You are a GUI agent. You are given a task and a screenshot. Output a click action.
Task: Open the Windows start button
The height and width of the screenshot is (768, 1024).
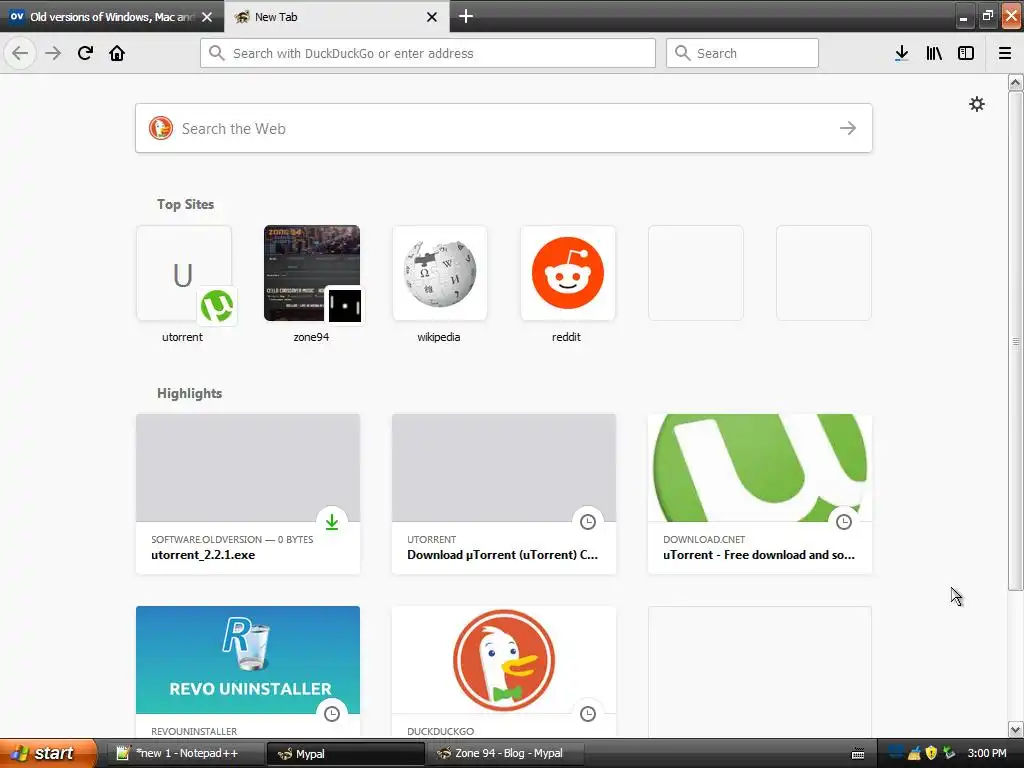click(48, 753)
